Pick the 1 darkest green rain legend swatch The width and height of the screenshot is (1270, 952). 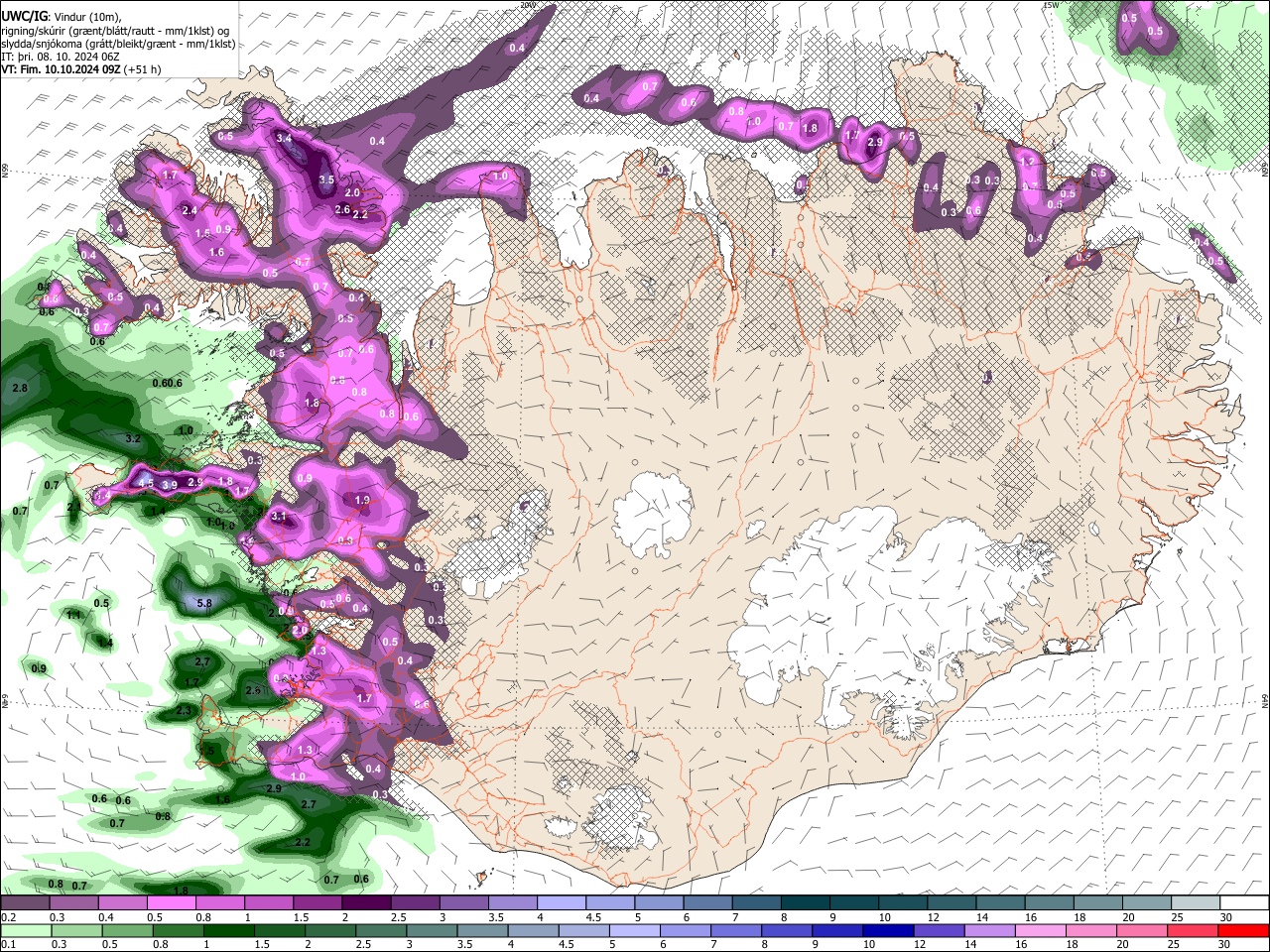227,930
